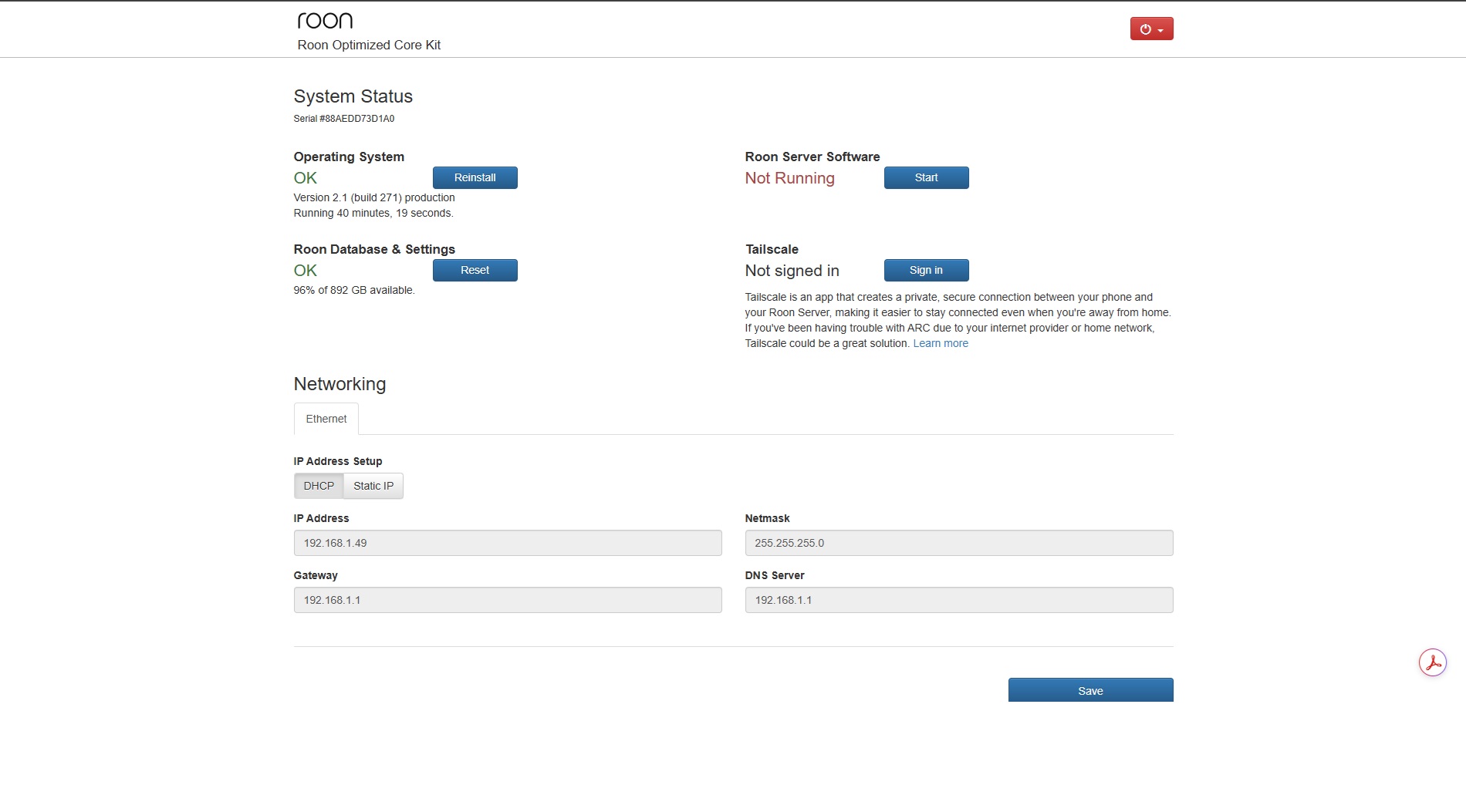Click into the Gateway field
Screen dimensions: 1466x812
[x=508, y=600]
